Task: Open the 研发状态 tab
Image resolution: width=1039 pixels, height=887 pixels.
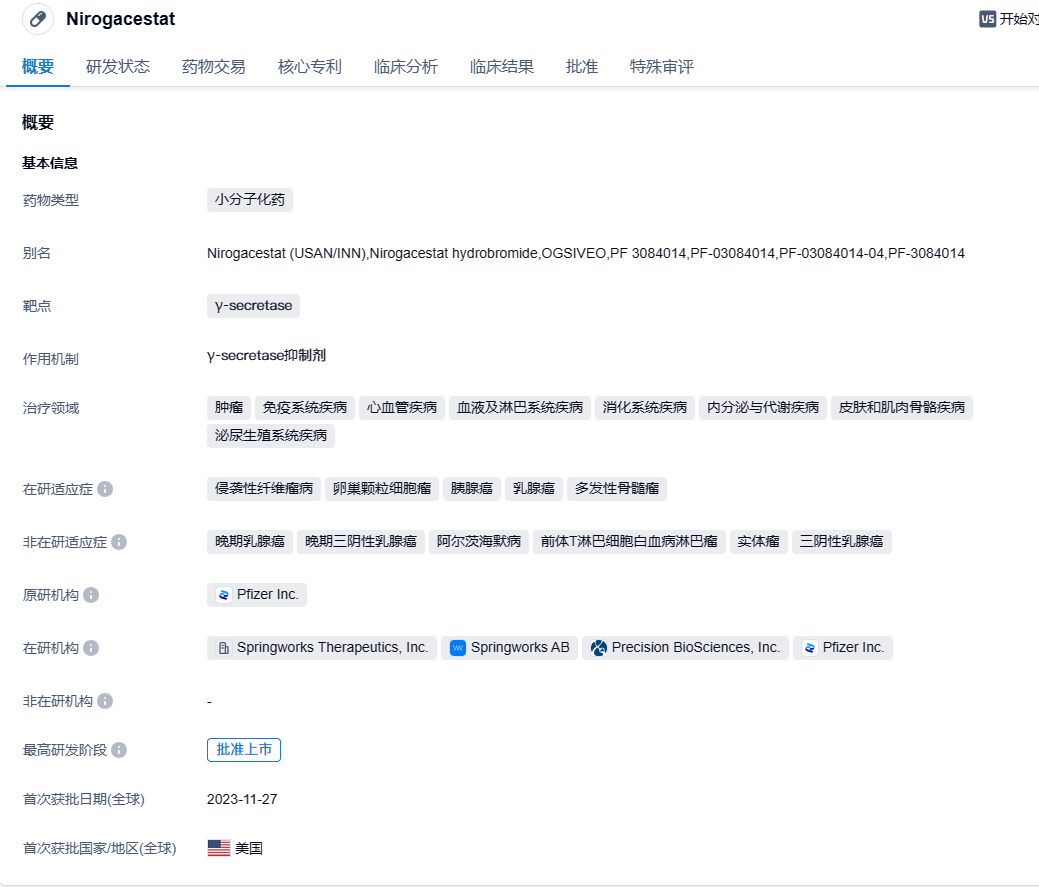Action: point(118,67)
